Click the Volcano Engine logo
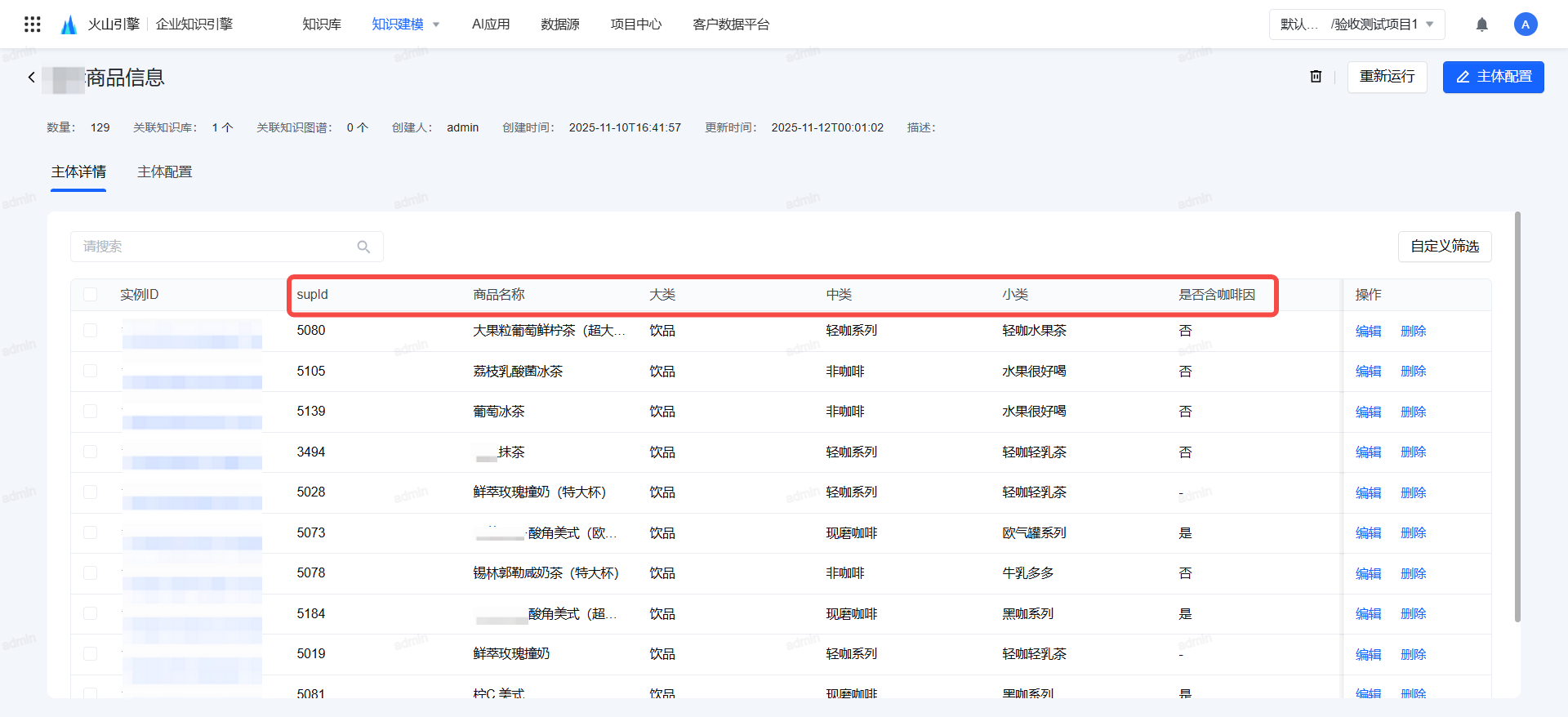 pyautogui.click(x=69, y=24)
